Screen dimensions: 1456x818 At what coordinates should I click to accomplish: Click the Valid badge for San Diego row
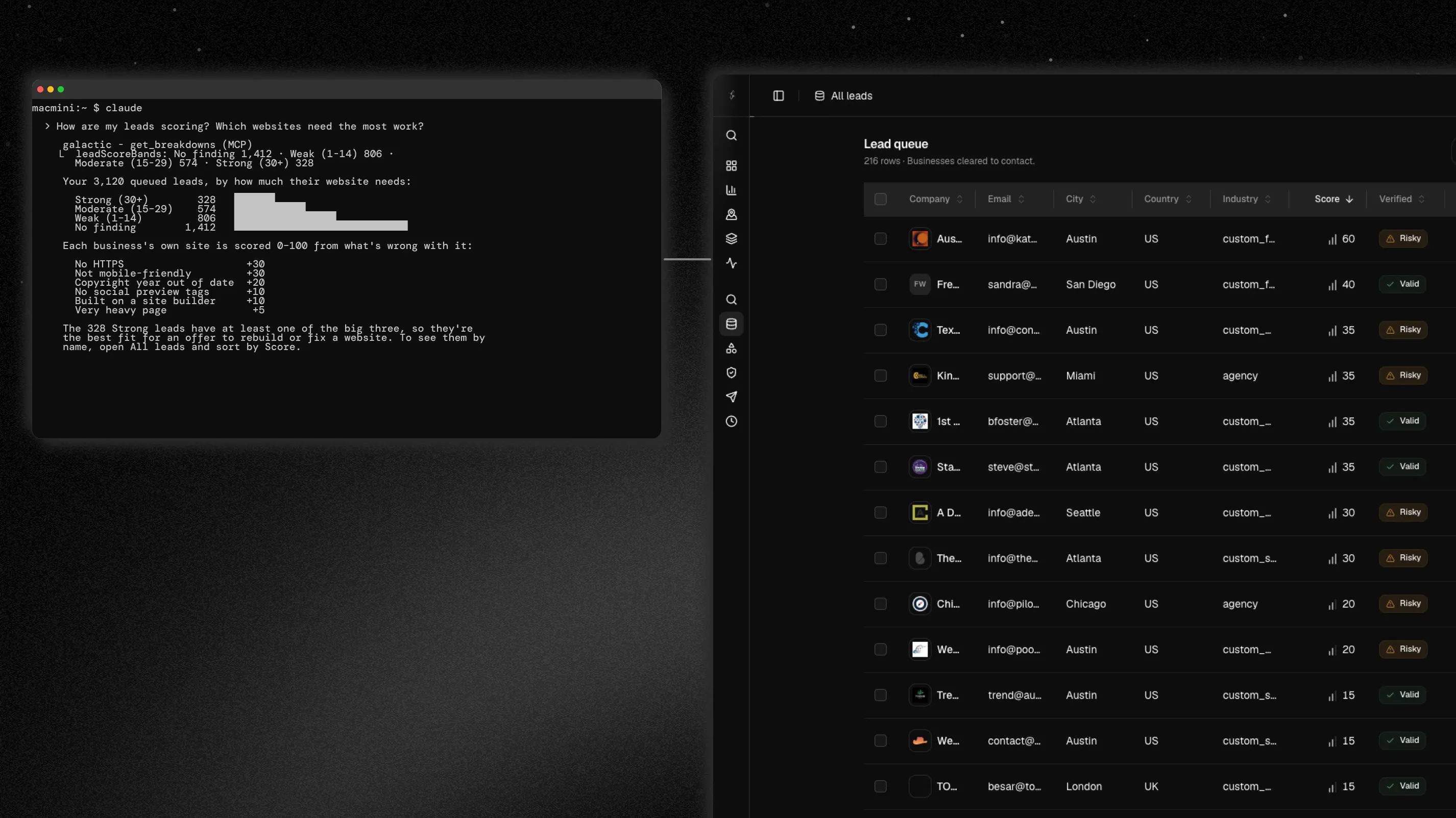tap(1402, 284)
